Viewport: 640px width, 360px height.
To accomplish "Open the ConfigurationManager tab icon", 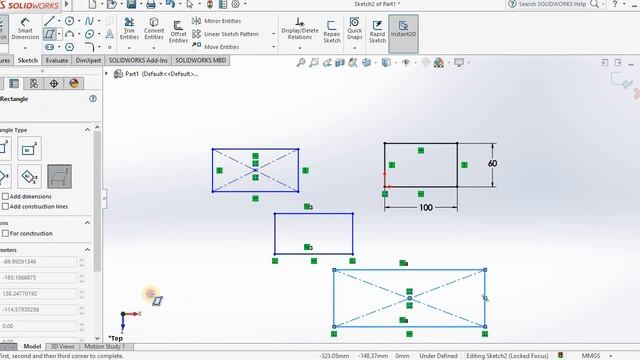I will pos(34,83).
